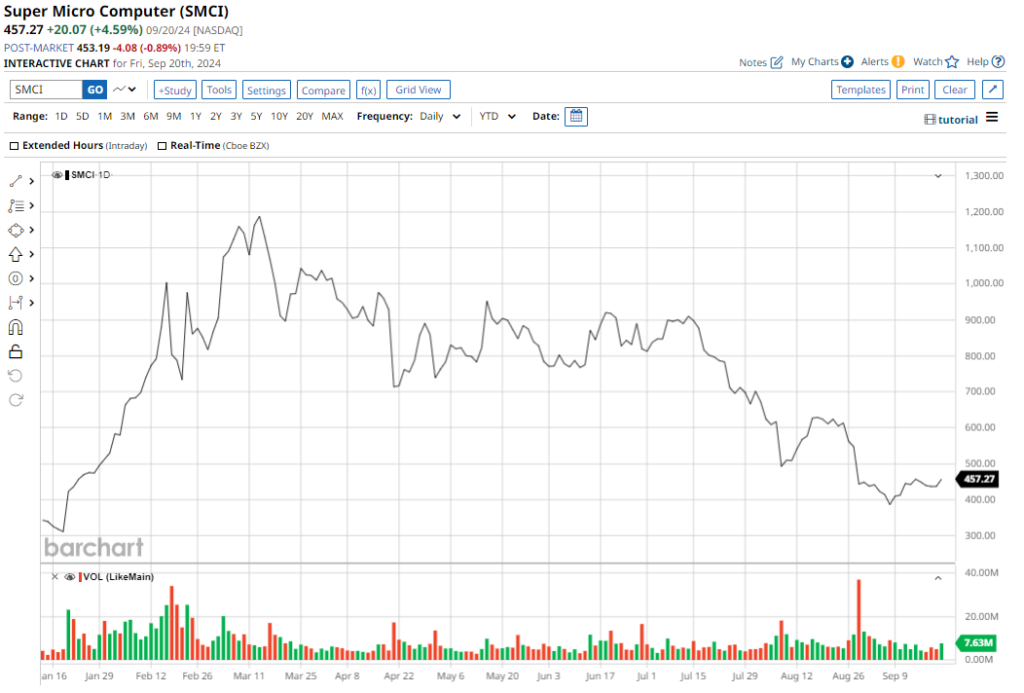Click the SMCI black color swatch

[x=67, y=175]
